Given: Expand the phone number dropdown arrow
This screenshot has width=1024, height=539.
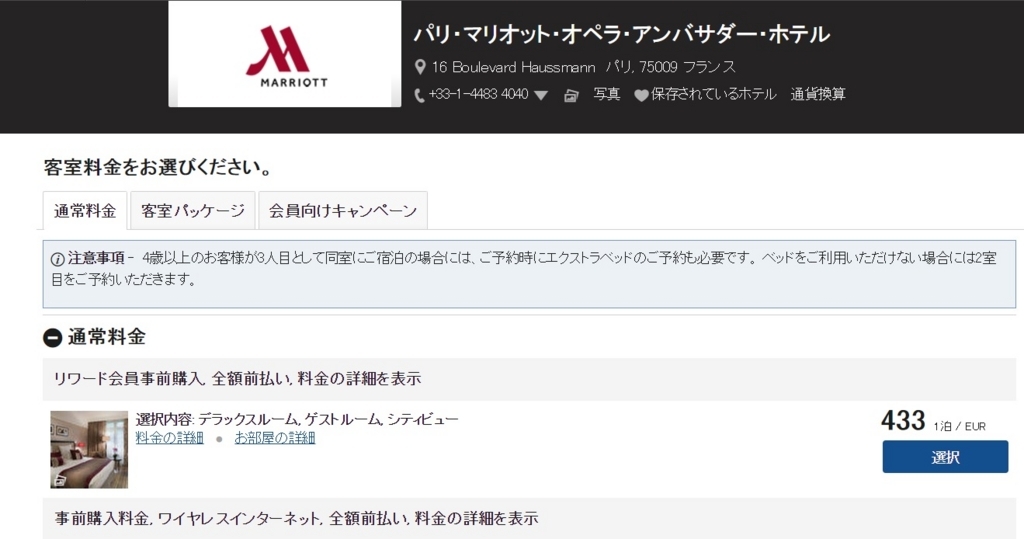Looking at the screenshot, I should click(541, 95).
